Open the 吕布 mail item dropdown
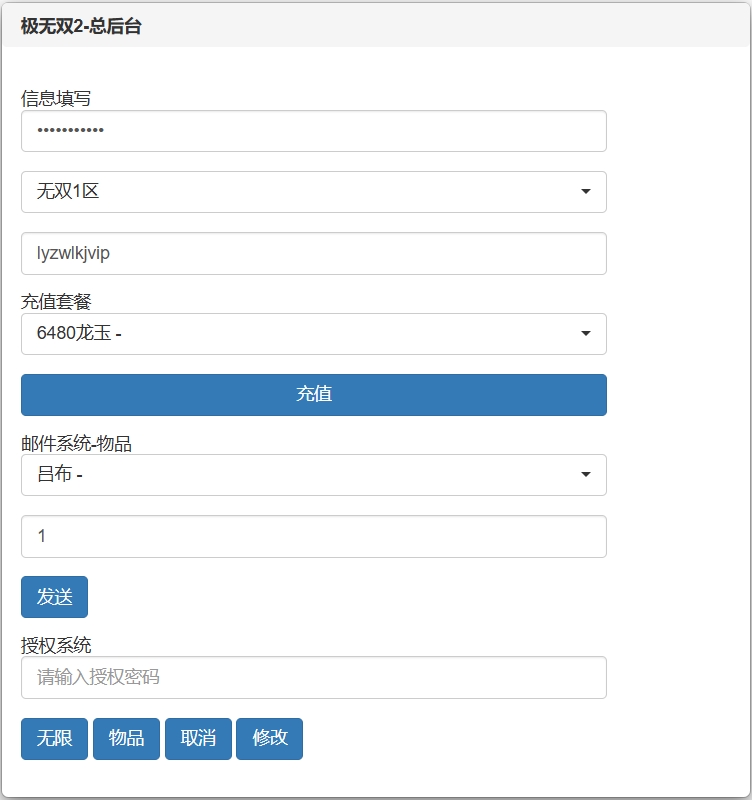 [313, 475]
